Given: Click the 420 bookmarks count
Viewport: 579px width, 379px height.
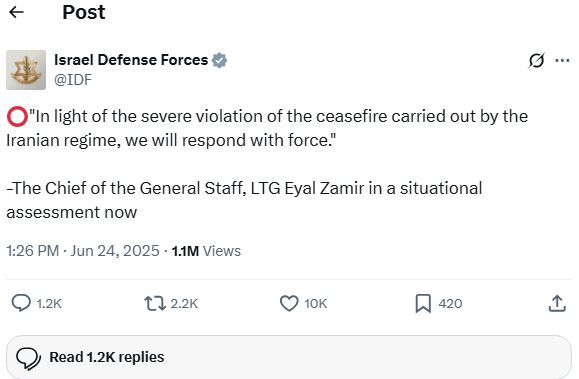Looking at the screenshot, I should coord(450,304).
